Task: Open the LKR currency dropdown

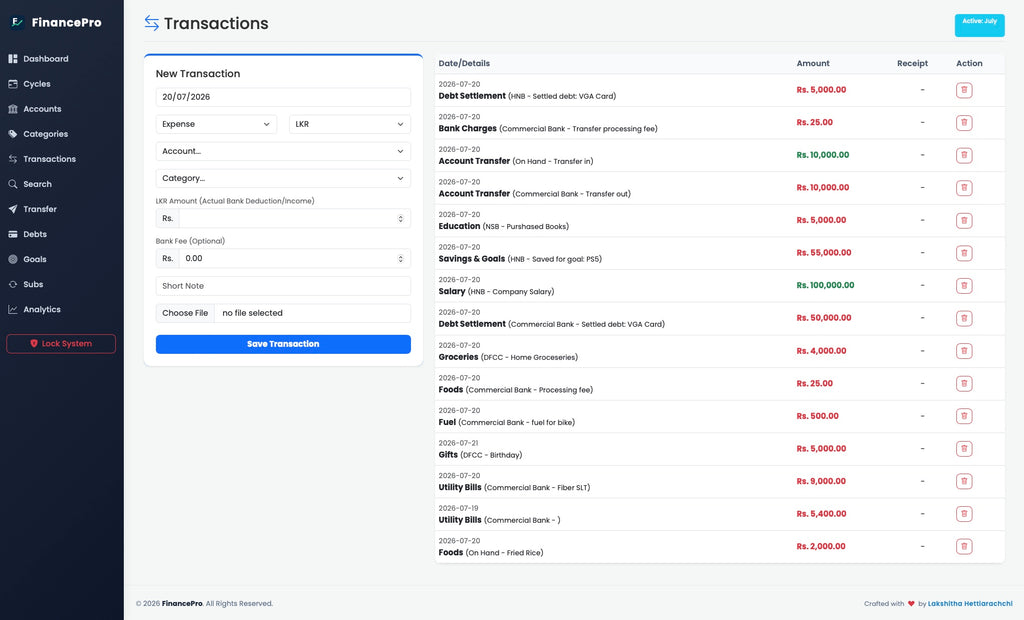Action: (349, 124)
